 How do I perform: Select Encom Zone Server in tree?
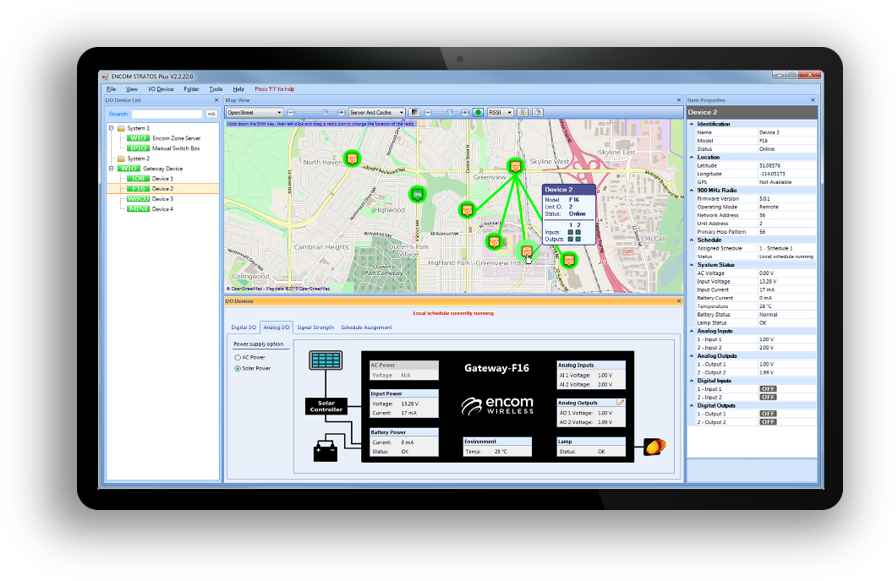point(177,138)
